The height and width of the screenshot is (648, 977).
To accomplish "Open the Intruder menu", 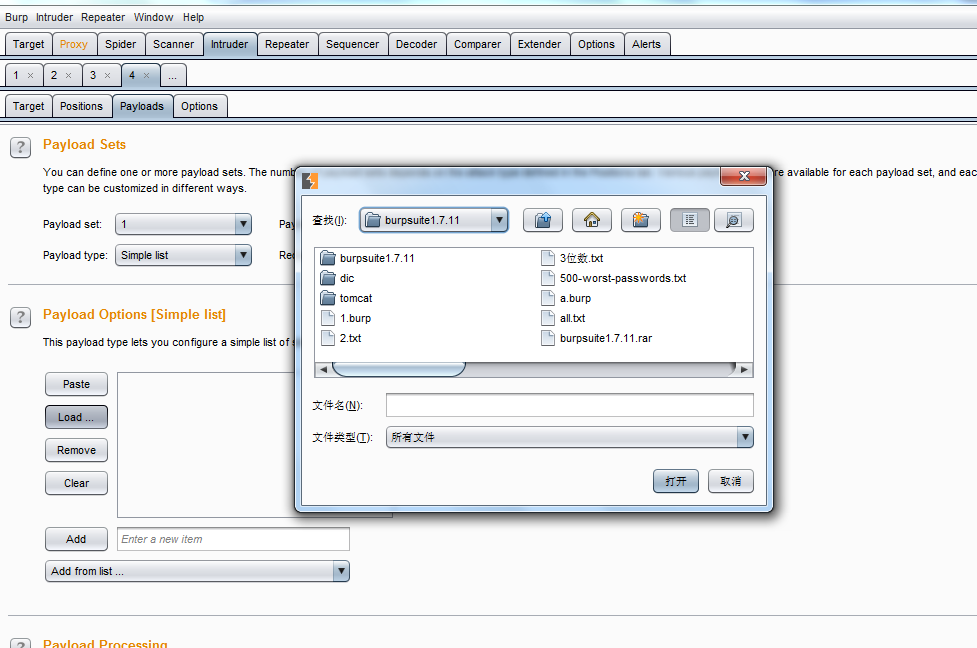I will (54, 17).
